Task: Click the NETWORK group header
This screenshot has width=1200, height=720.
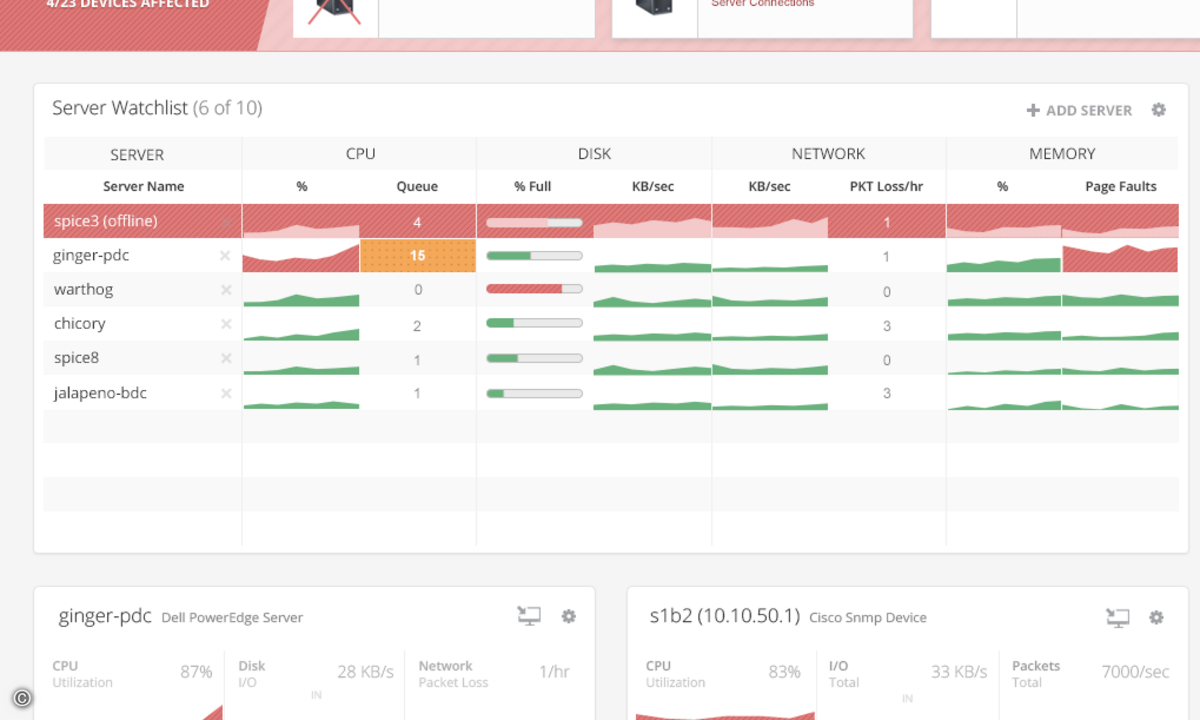Action: pyautogui.click(x=828, y=153)
